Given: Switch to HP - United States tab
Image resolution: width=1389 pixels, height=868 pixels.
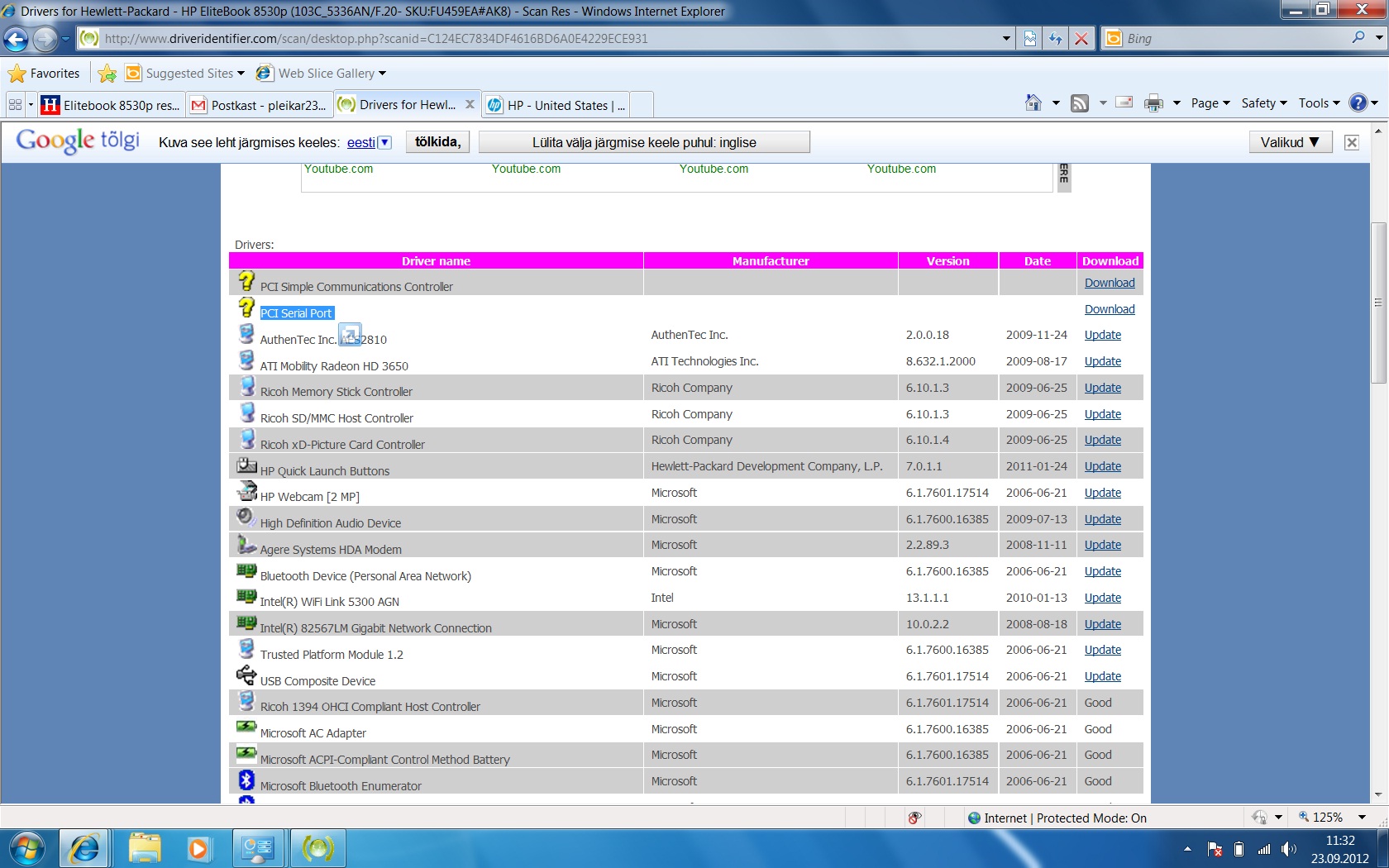Looking at the screenshot, I should point(556,105).
